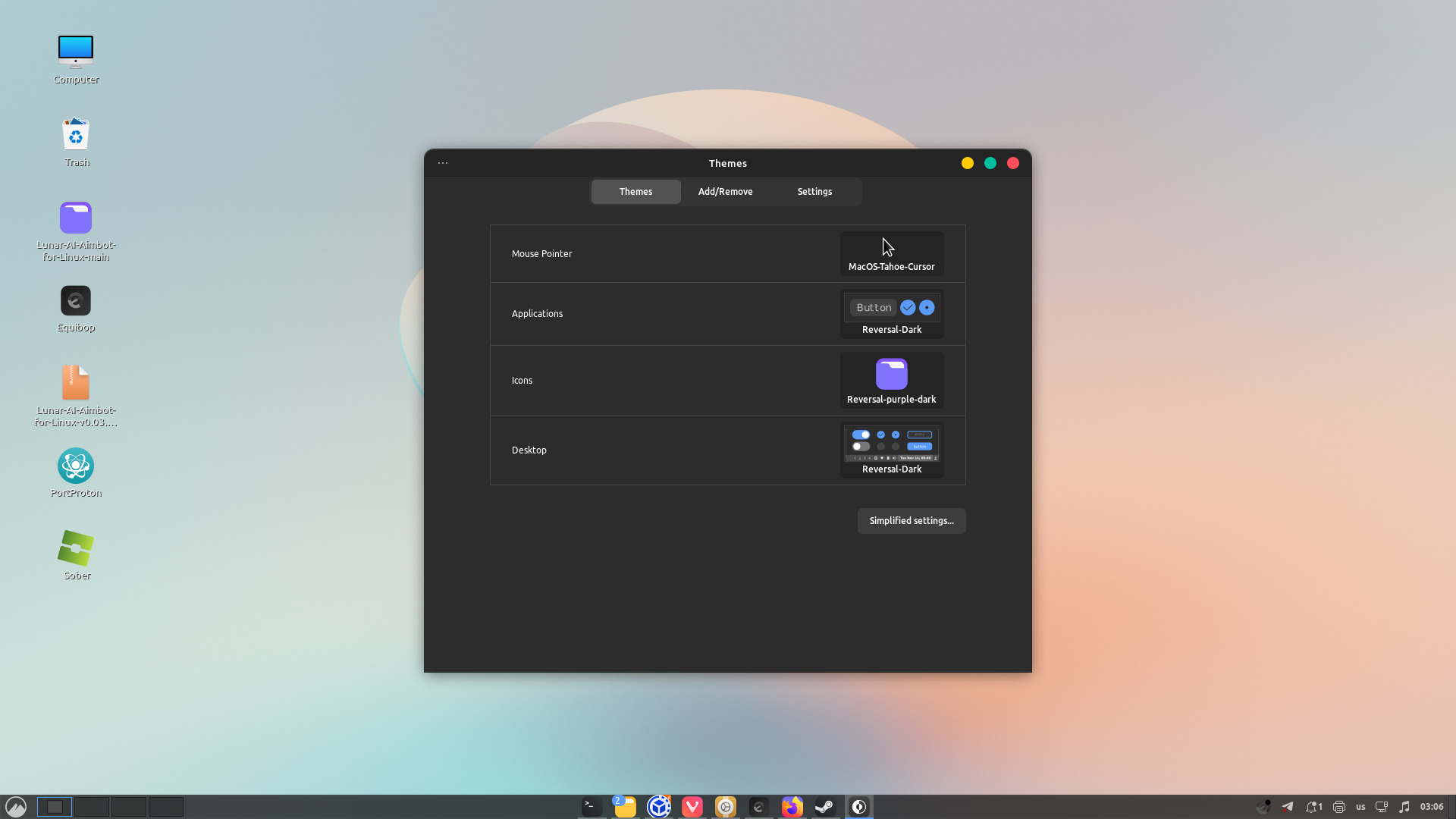Switch to the Add/Remove tab
The image size is (1456, 819).
point(725,192)
